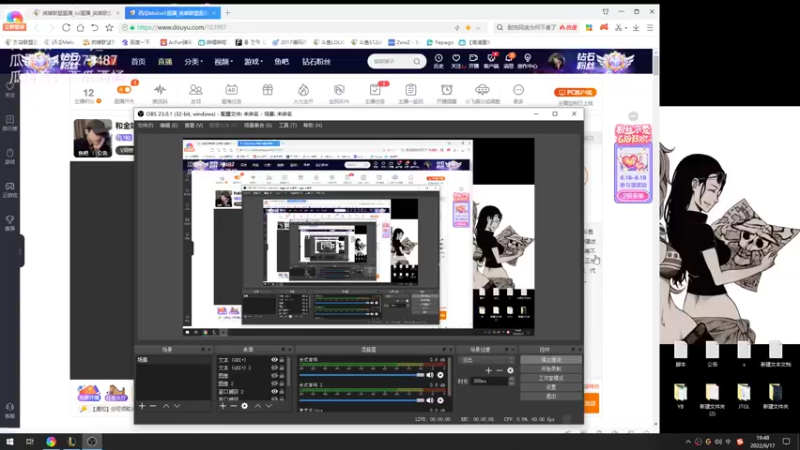Add a new source with Sources plus icon
This screenshot has height=450, width=800.
coord(222,406)
